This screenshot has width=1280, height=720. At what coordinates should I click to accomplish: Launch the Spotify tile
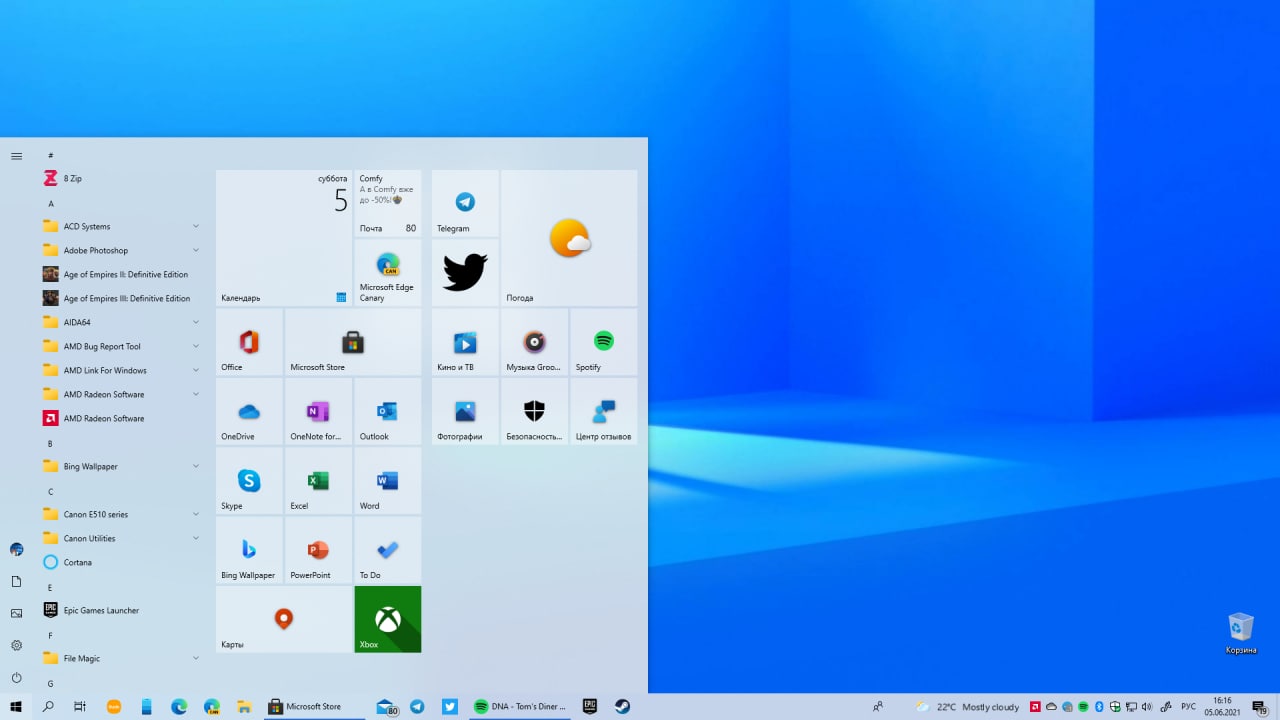coord(604,342)
